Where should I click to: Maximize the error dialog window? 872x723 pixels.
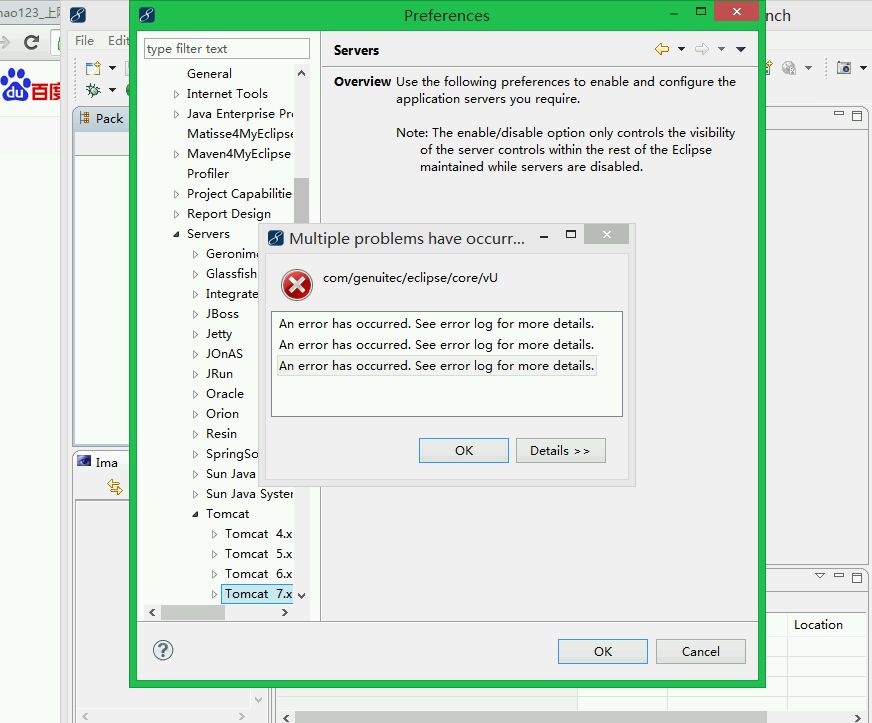point(571,234)
